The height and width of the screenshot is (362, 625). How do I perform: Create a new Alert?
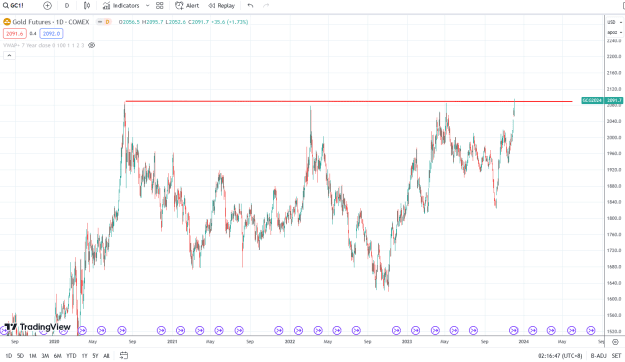point(187,6)
